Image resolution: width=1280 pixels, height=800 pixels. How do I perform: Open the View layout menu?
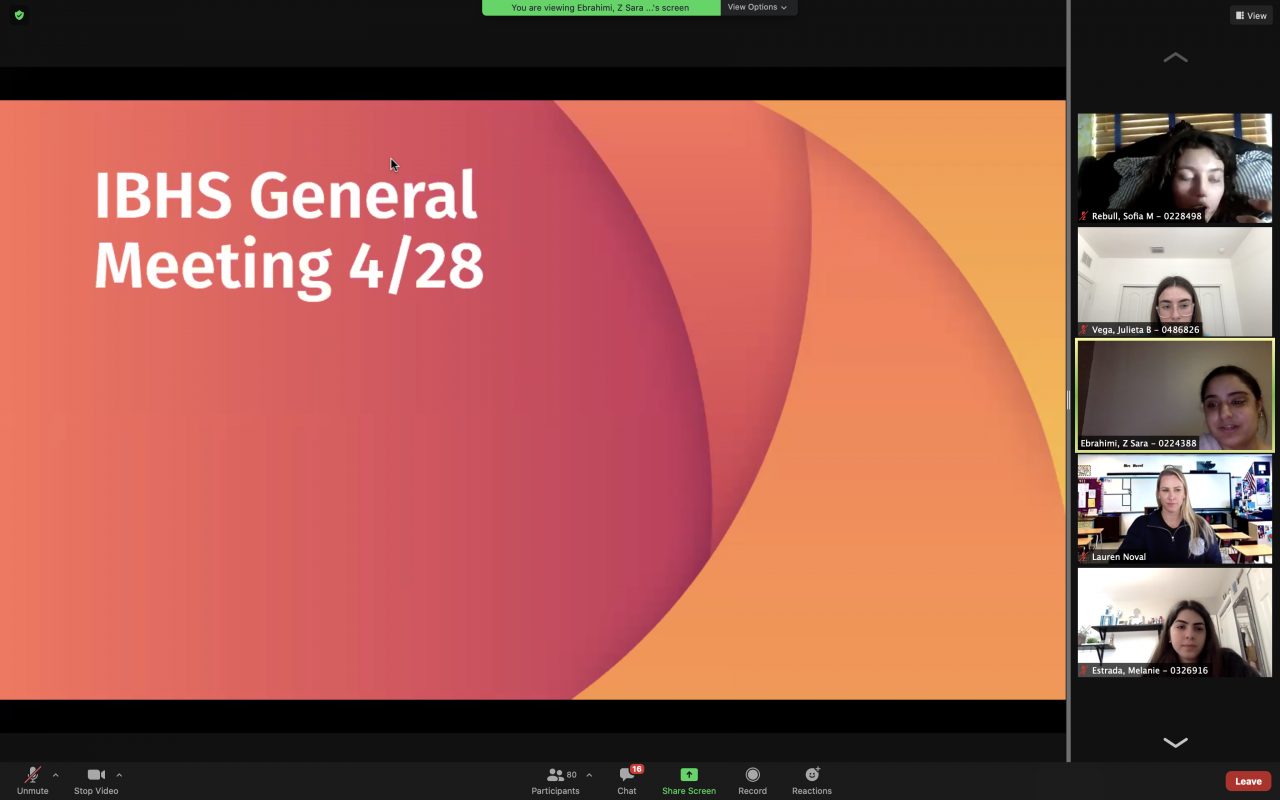[1251, 15]
